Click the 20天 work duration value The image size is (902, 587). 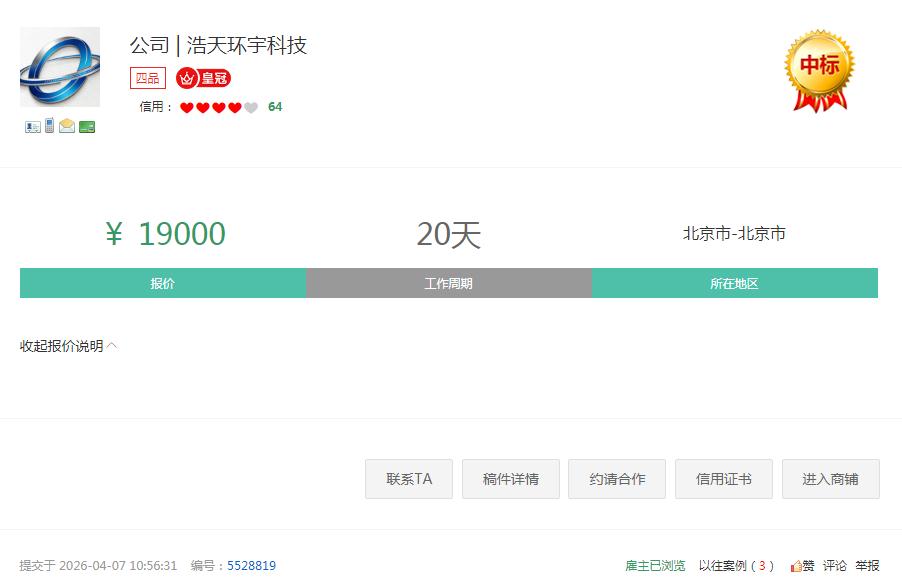tap(449, 235)
